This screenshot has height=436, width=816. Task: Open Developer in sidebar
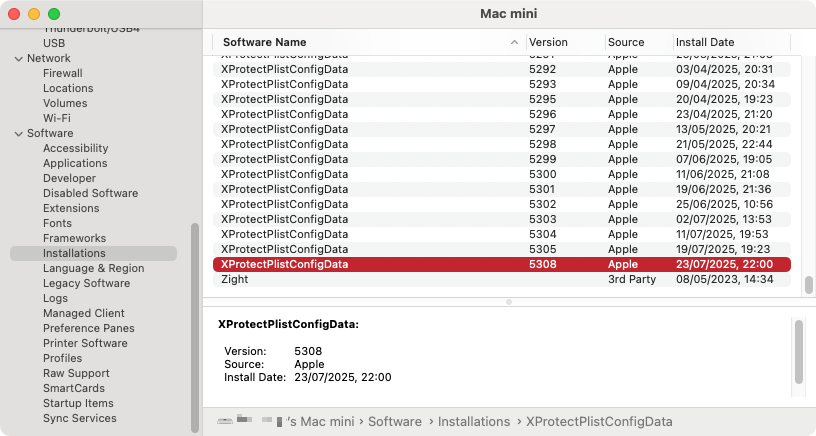point(69,178)
